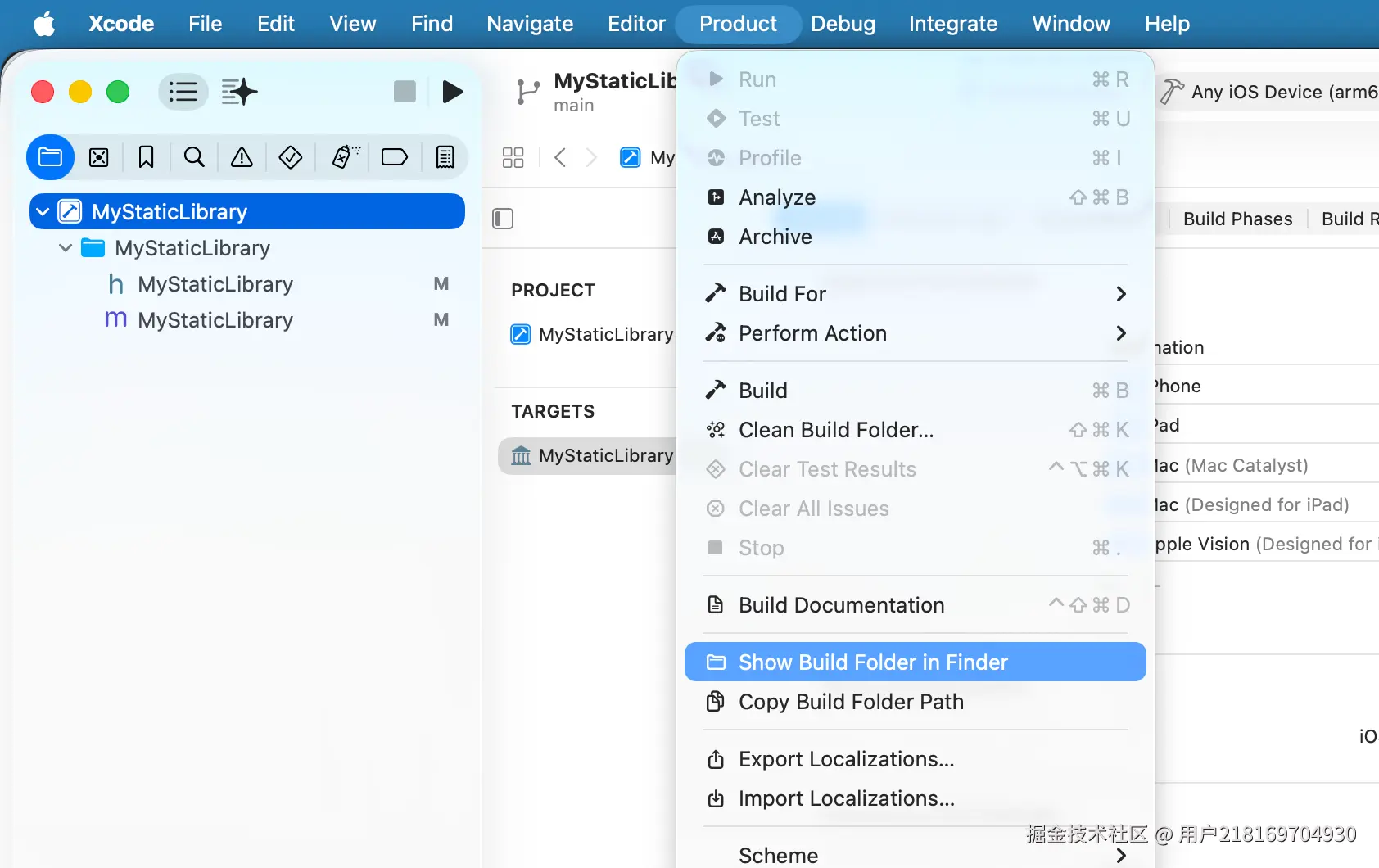1379x868 pixels.
Task: Select the Source Control navigator icon
Action: (x=99, y=157)
